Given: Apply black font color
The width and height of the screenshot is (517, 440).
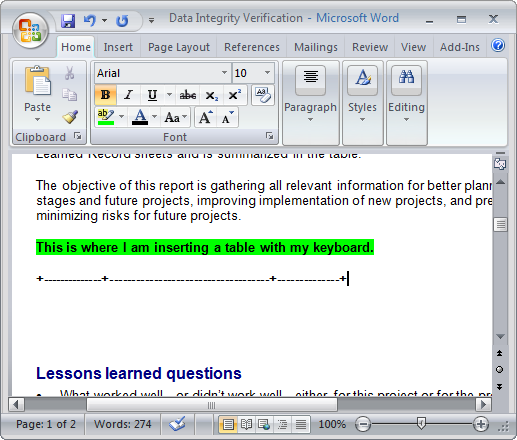Looking at the screenshot, I should click(x=140, y=117).
